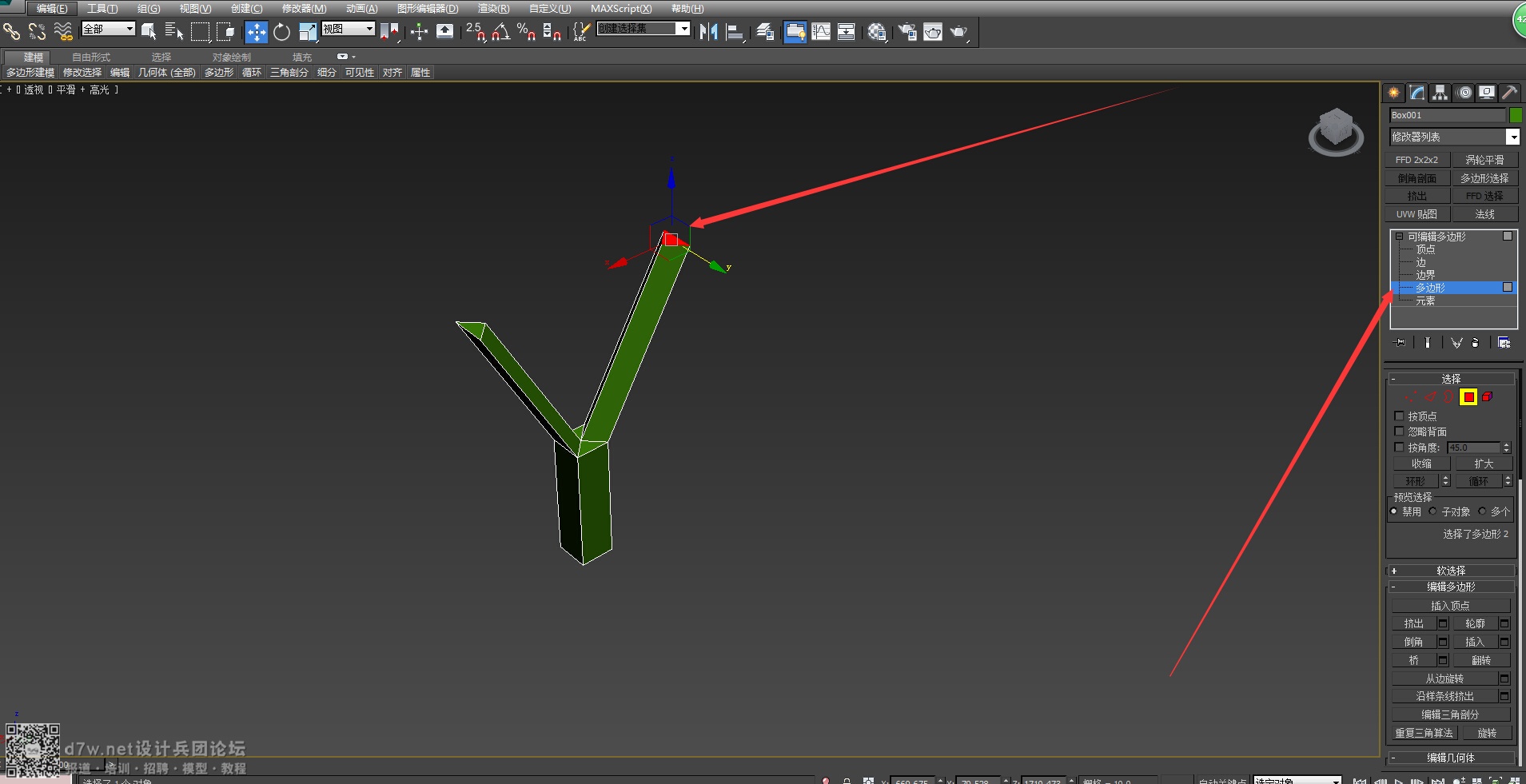Select the Link tool in main toolbar
The width and height of the screenshot is (1526, 784).
click(11, 31)
